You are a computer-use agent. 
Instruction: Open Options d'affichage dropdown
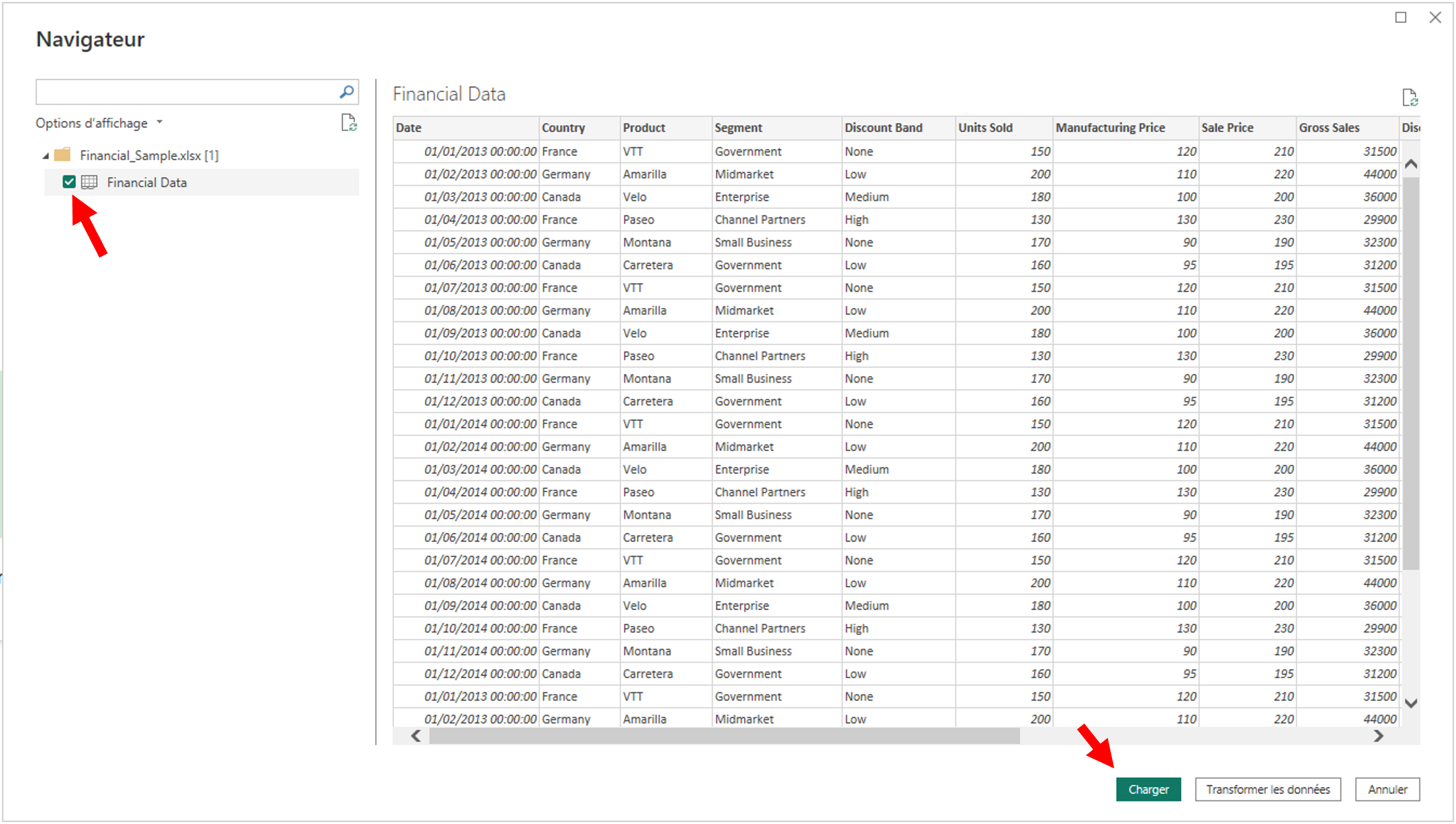pyautogui.click(x=99, y=123)
